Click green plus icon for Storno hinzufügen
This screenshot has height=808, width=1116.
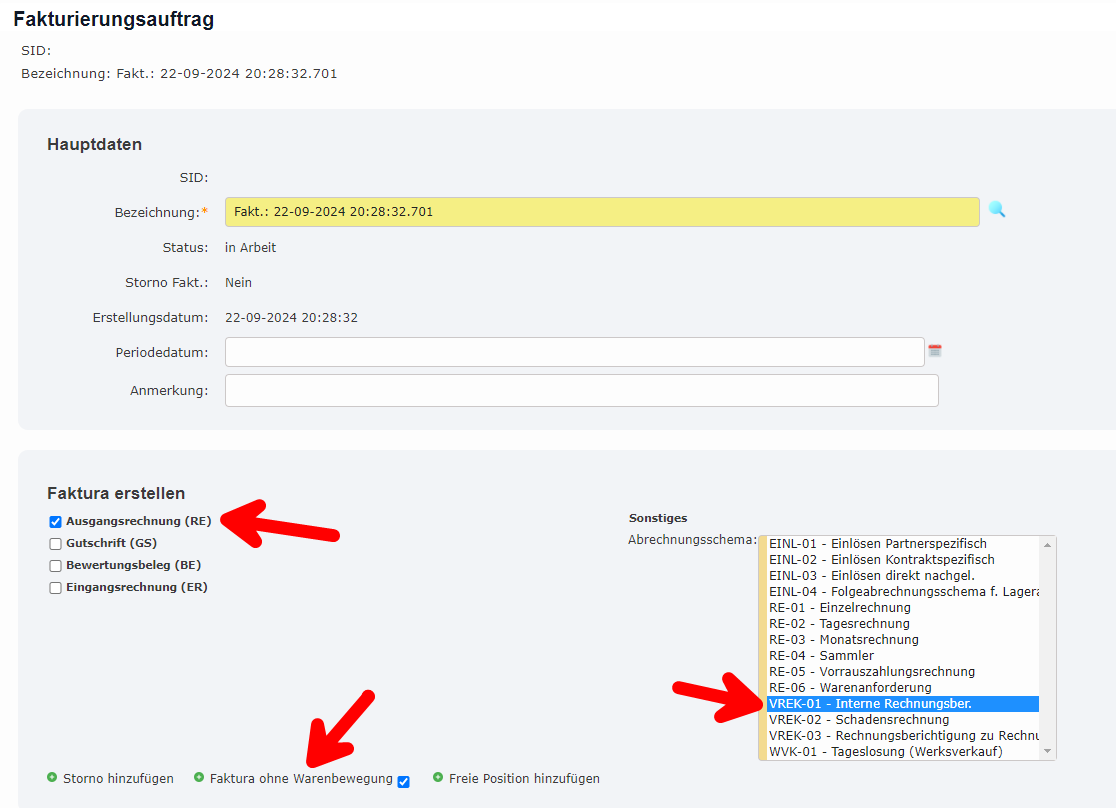(52, 778)
